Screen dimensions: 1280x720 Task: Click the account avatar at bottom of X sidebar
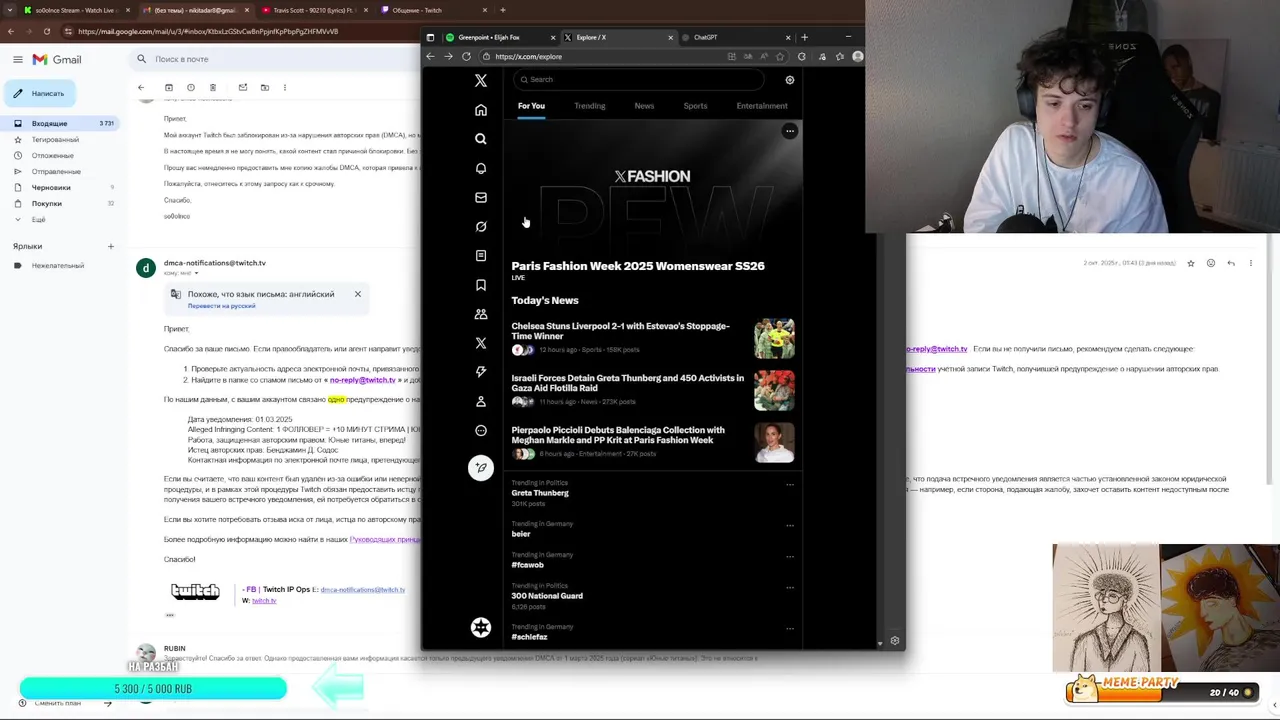(x=481, y=627)
